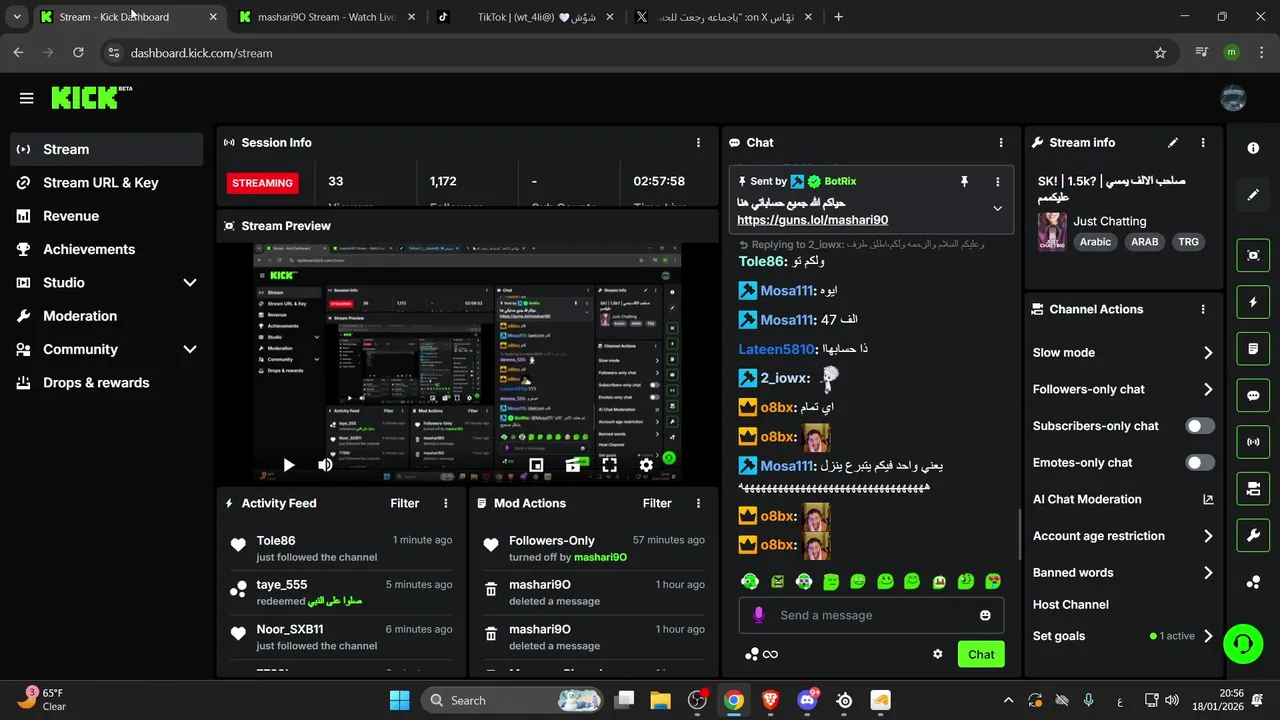Screen dimensions: 1280x720
Task: Open Activity Feed three-dot menu
Action: 446,503
